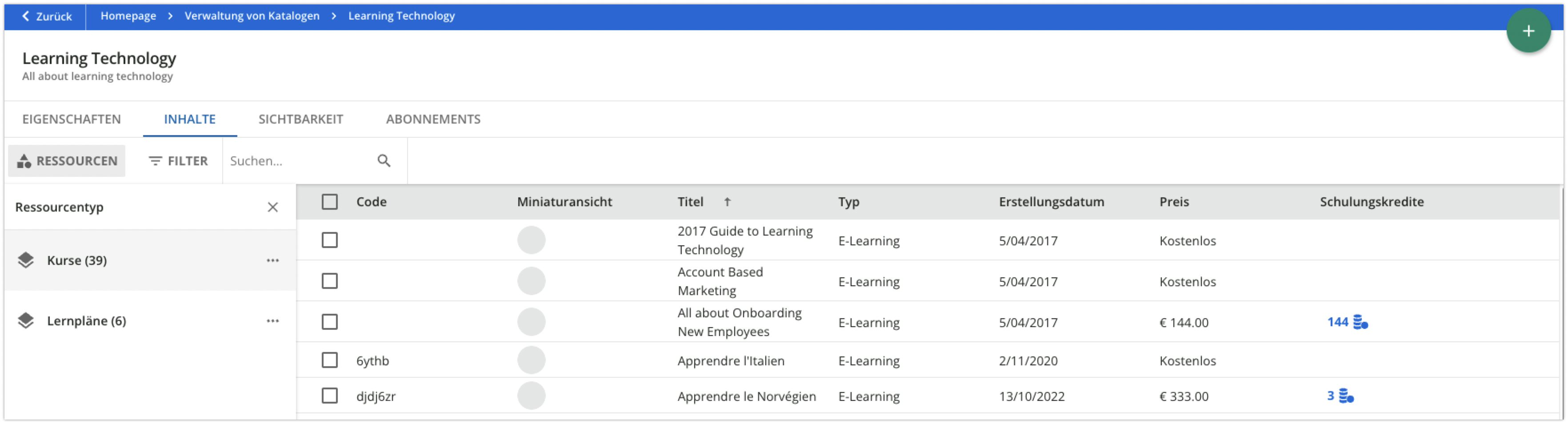The image size is (1568, 424).
Task: Select the Apprendre l'Italien row checkbox
Action: click(x=329, y=360)
